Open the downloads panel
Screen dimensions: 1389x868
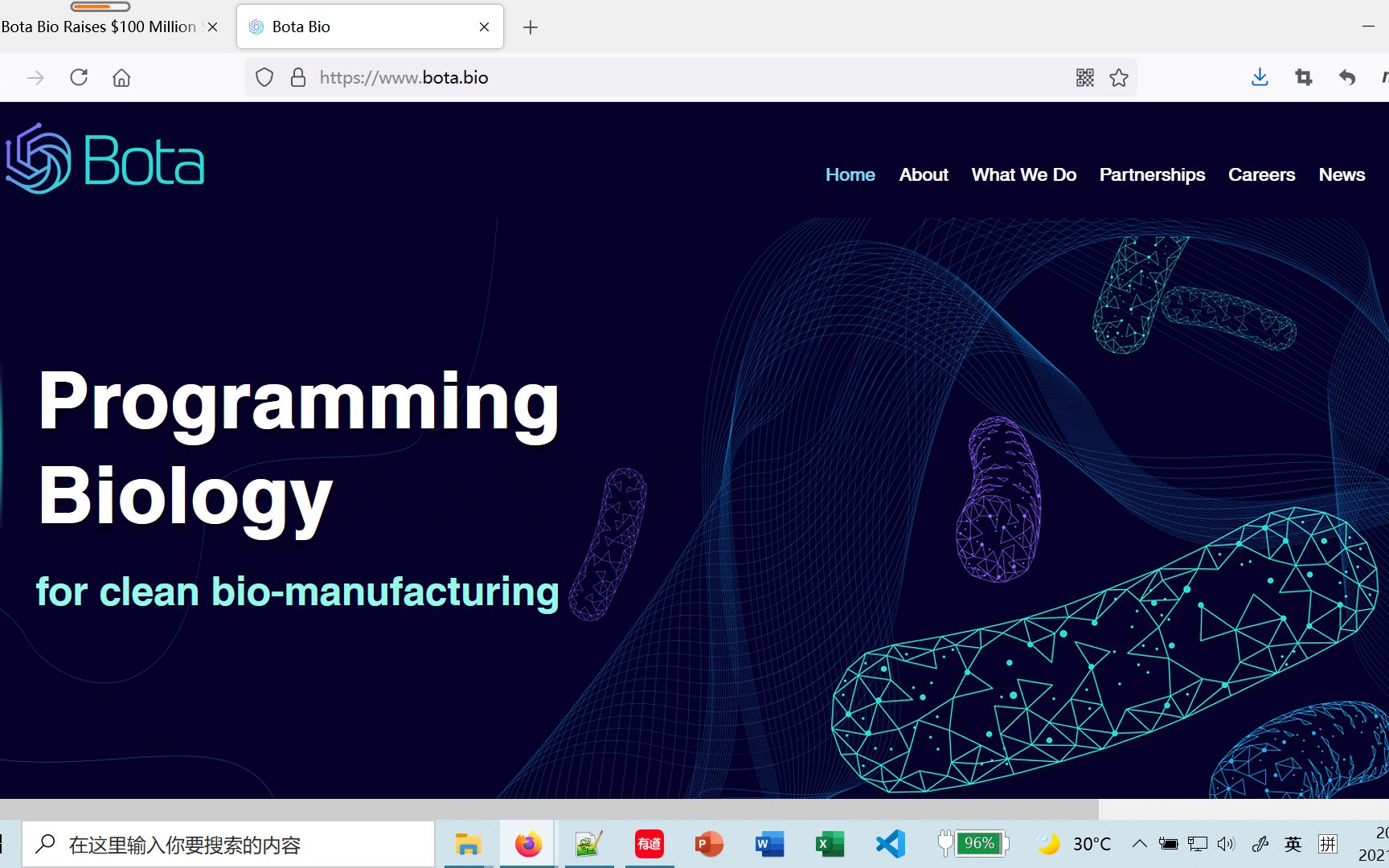1260,77
